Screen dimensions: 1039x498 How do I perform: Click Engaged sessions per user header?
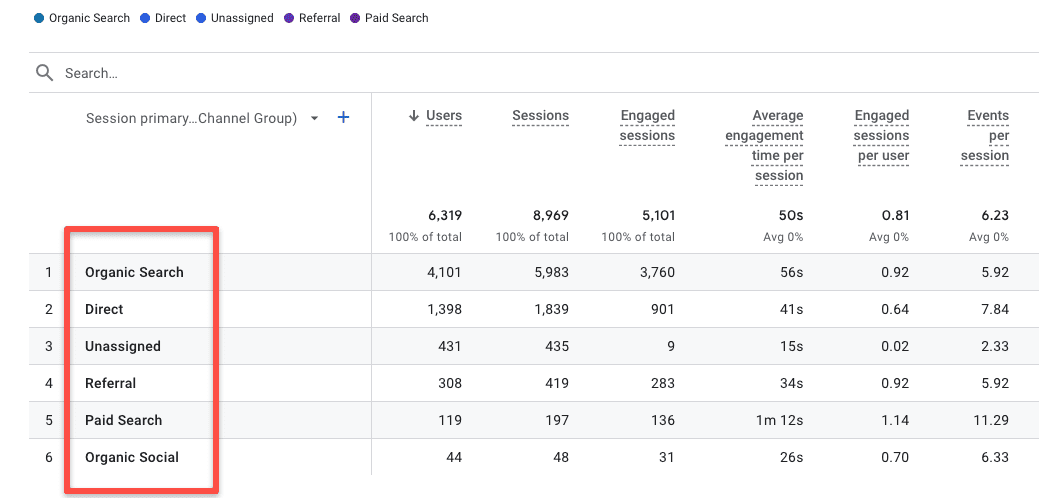tap(881, 136)
